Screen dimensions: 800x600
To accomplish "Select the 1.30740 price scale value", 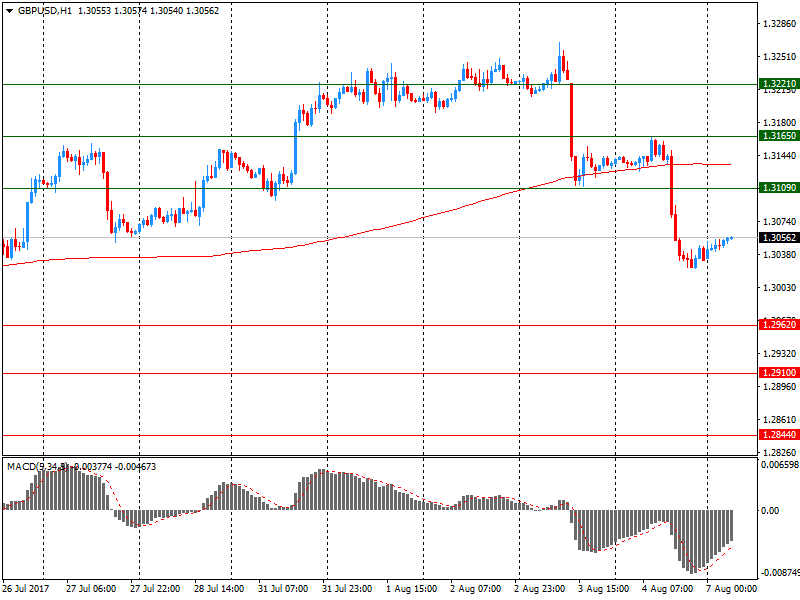I will click(x=780, y=221).
